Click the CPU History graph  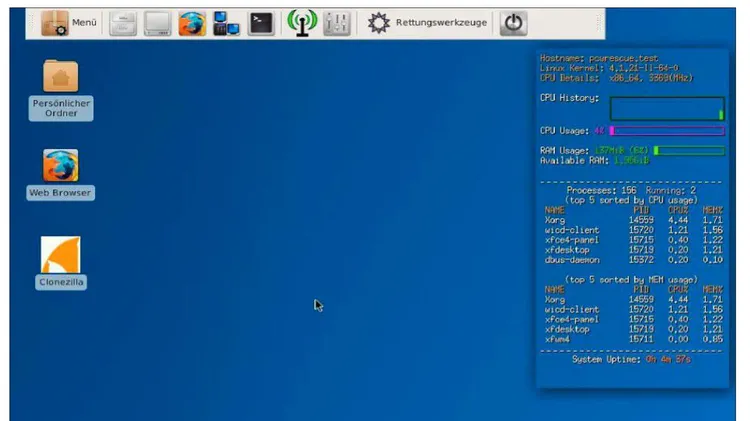667,108
